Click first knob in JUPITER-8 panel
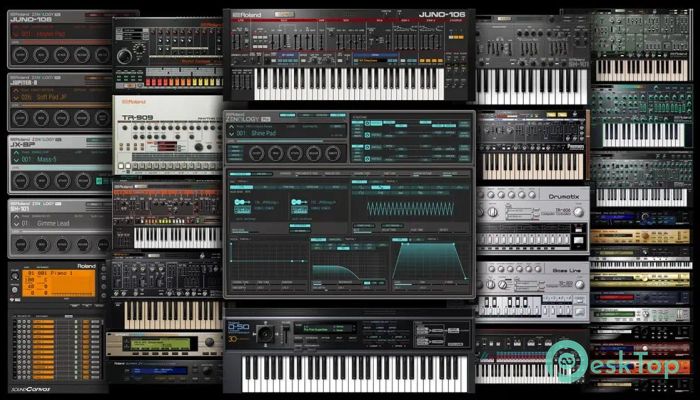 20,118
